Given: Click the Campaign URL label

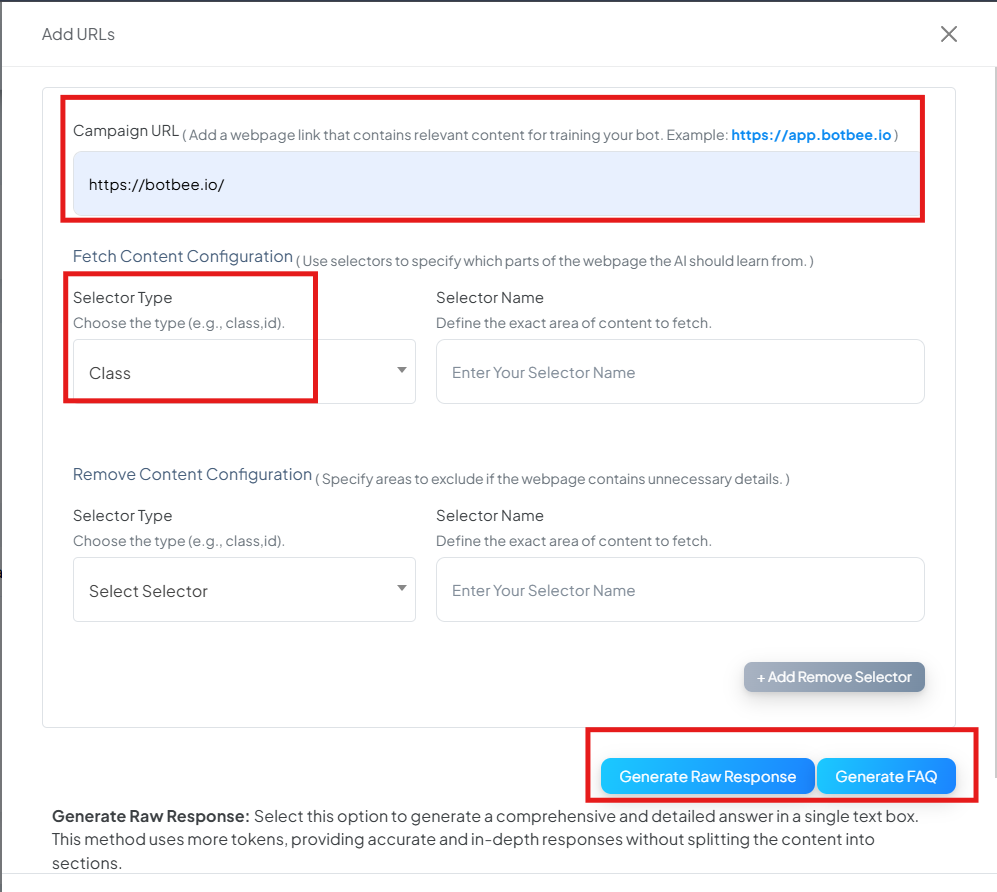Looking at the screenshot, I should coord(126,131).
